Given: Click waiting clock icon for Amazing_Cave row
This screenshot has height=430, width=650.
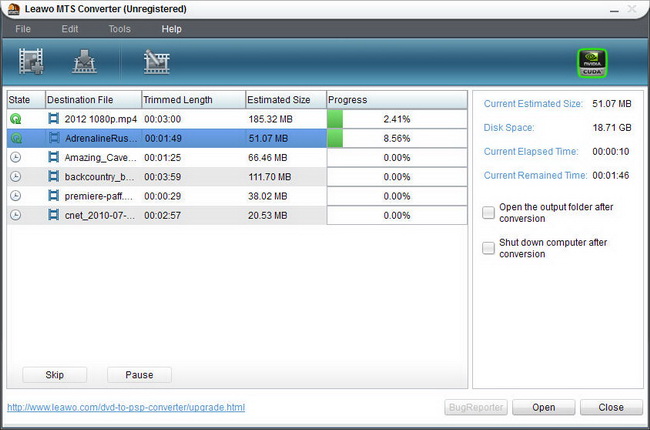Looking at the screenshot, I should (15, 158).
